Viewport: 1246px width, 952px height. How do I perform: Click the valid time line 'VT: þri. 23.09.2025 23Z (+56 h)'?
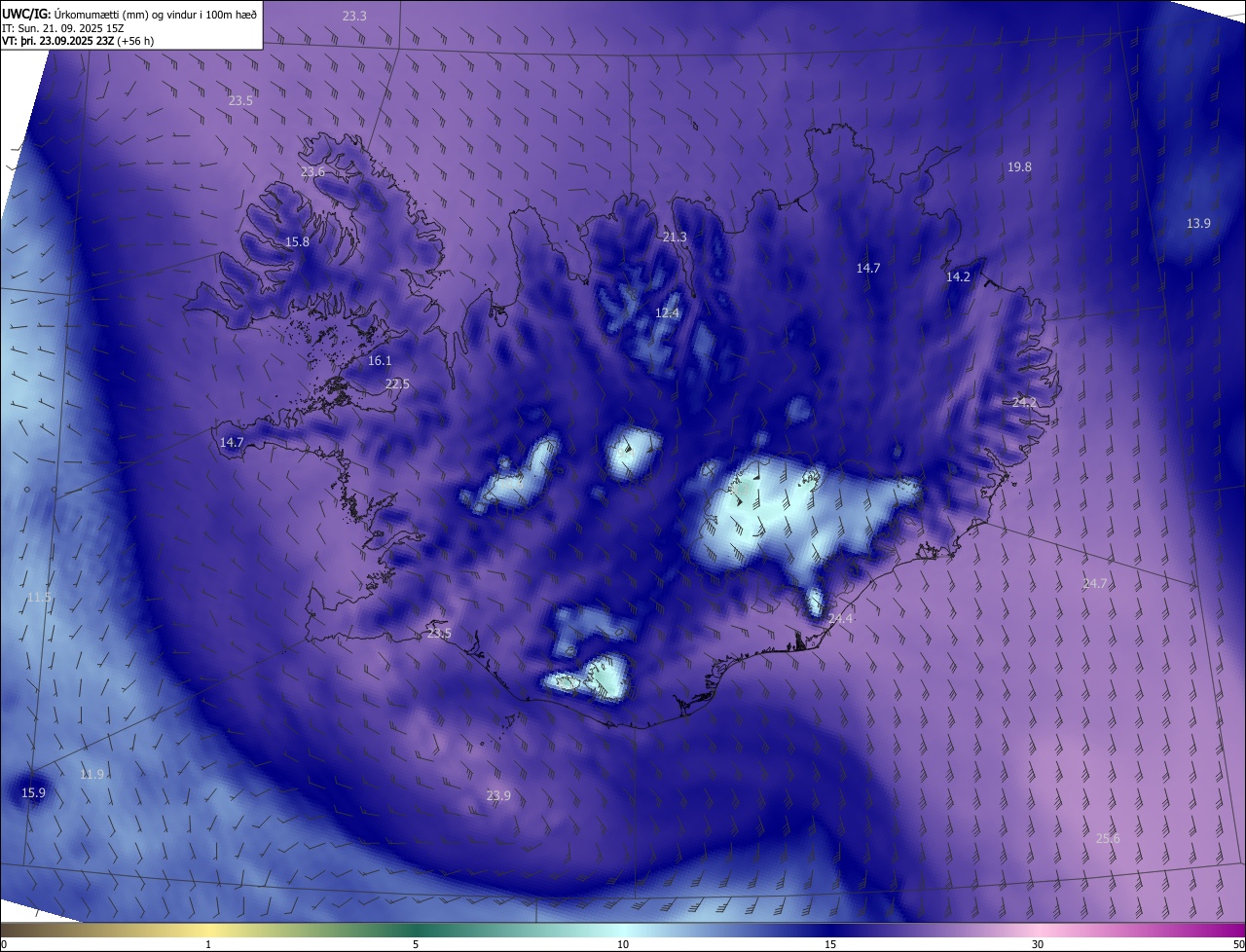(x=77, y=41)
